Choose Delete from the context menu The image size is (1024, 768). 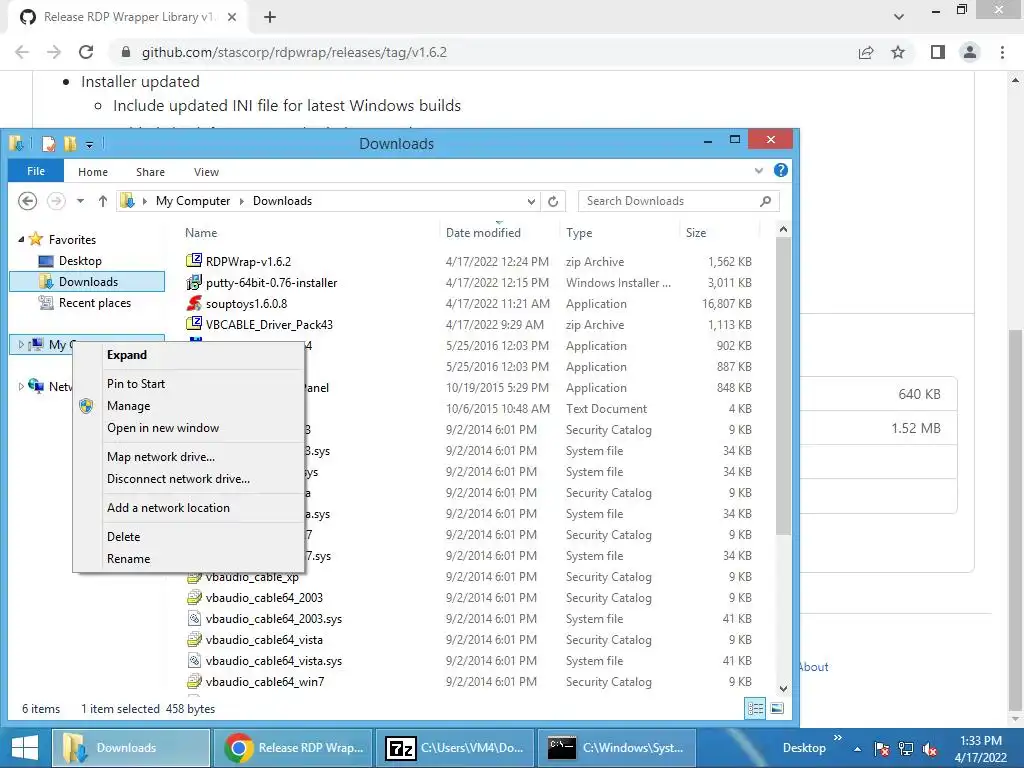(189, 536)
